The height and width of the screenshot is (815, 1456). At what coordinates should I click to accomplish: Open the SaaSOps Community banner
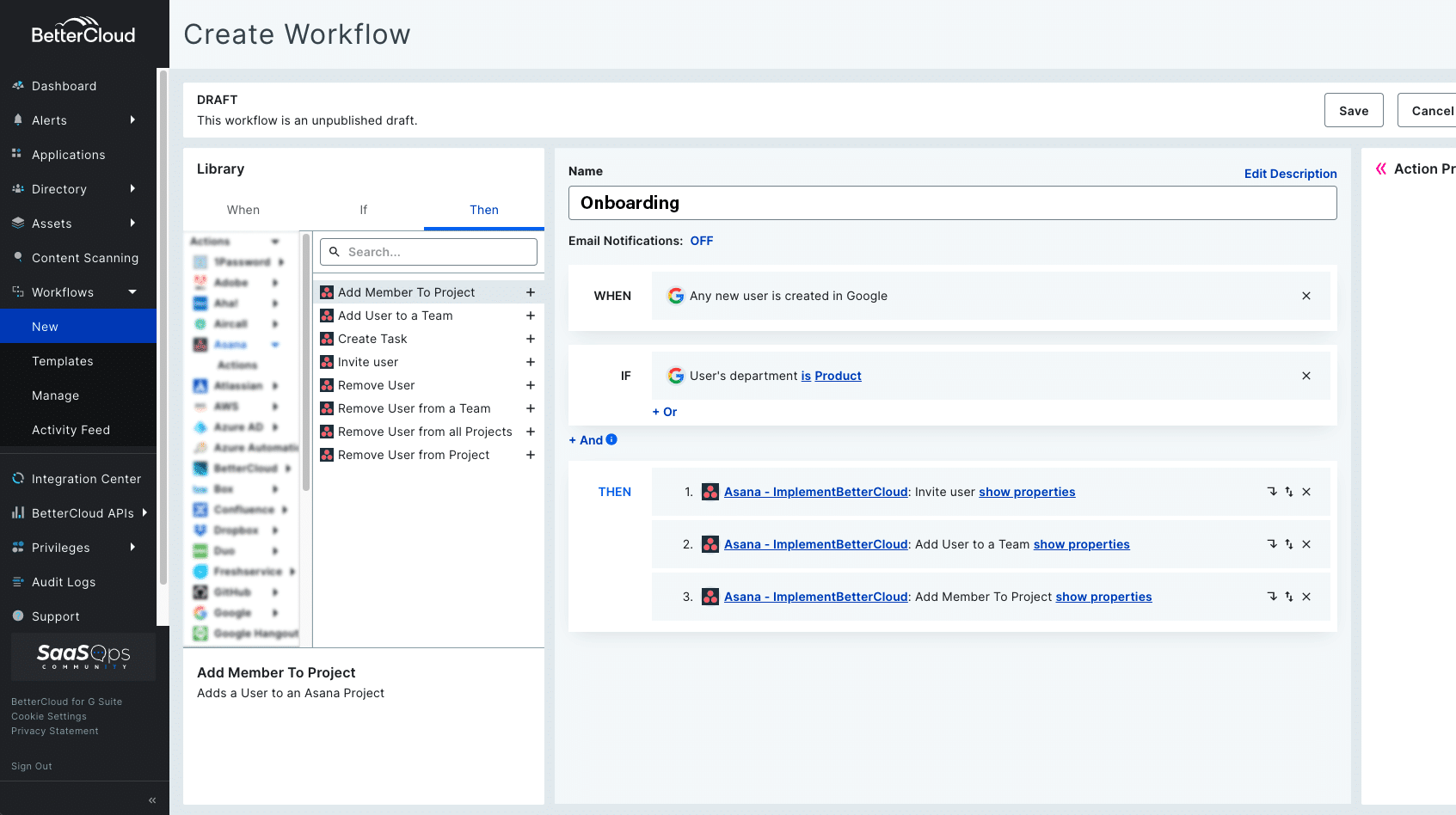coord(83,657)
